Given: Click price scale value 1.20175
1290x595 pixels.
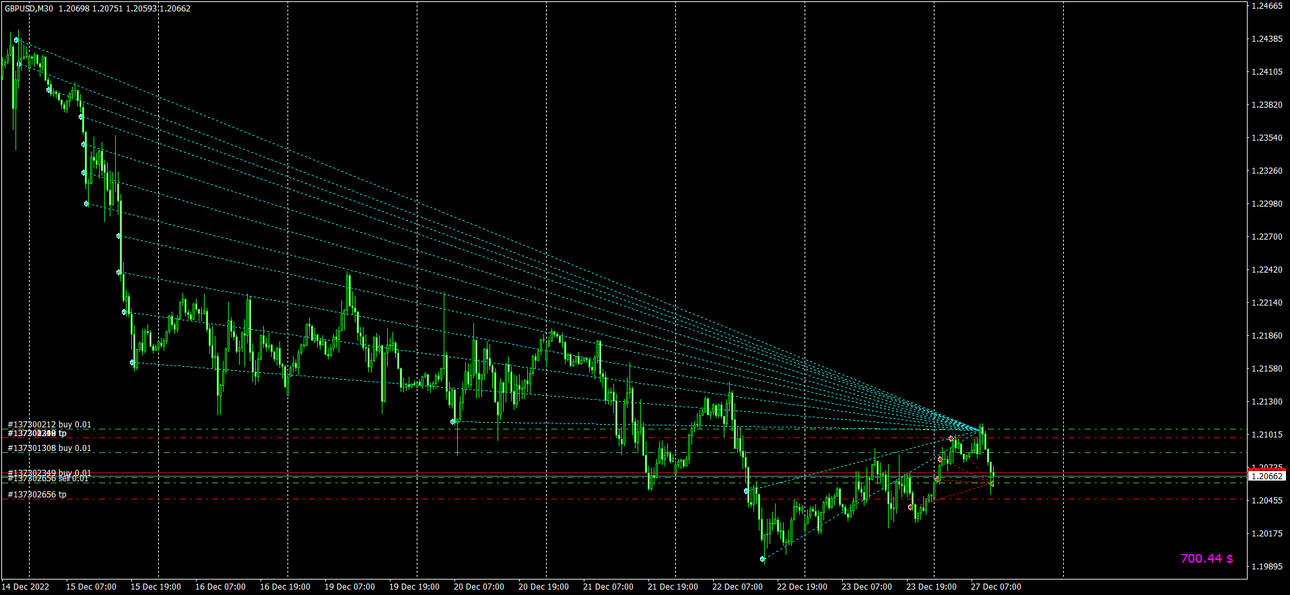Looking at the screenshot, I should point(1267,534).
